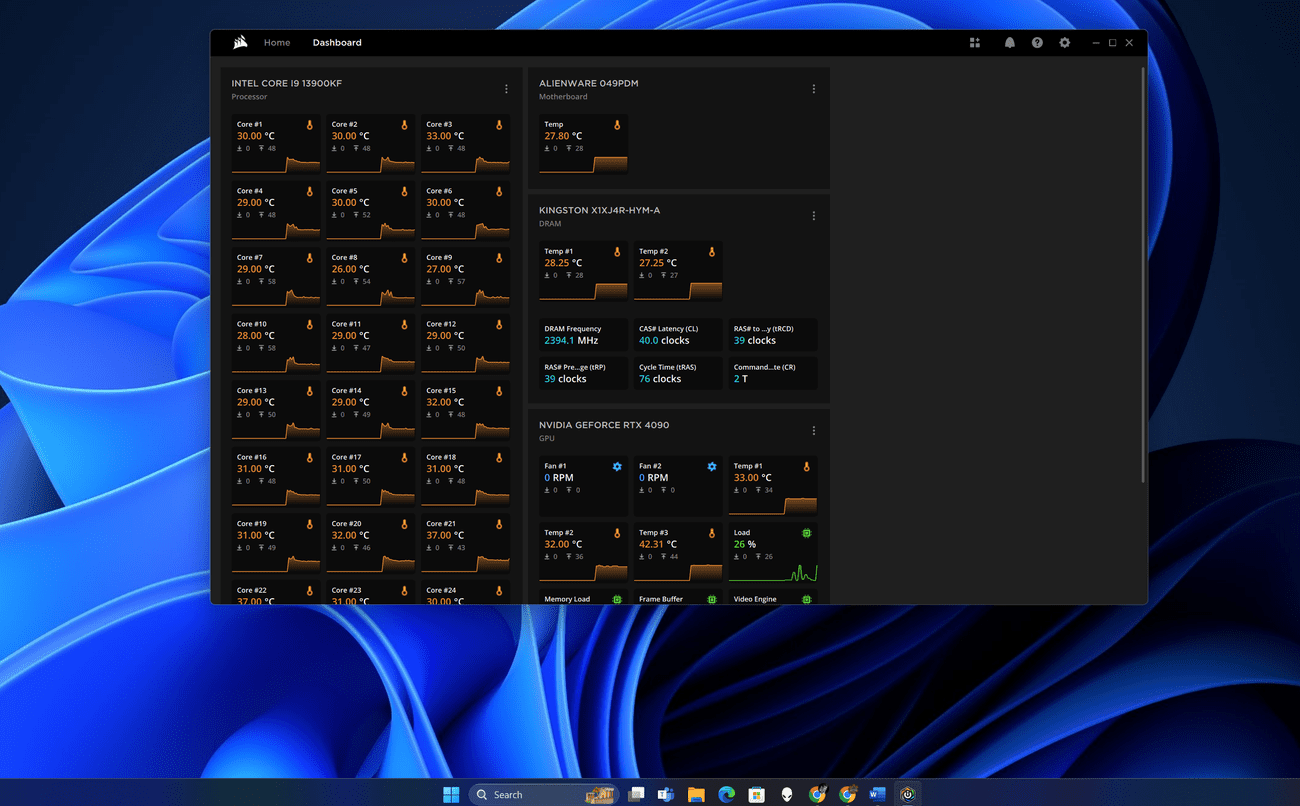
Task: Click the thermometer icon on GPU Temp #1
Action: [808, 466]
